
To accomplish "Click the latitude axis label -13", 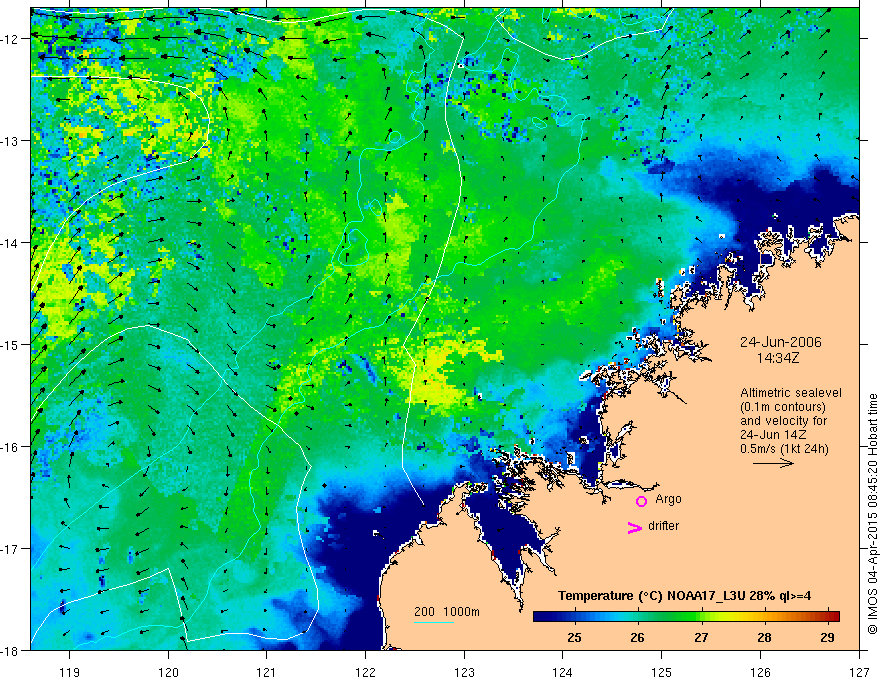I will click(11, 141).
